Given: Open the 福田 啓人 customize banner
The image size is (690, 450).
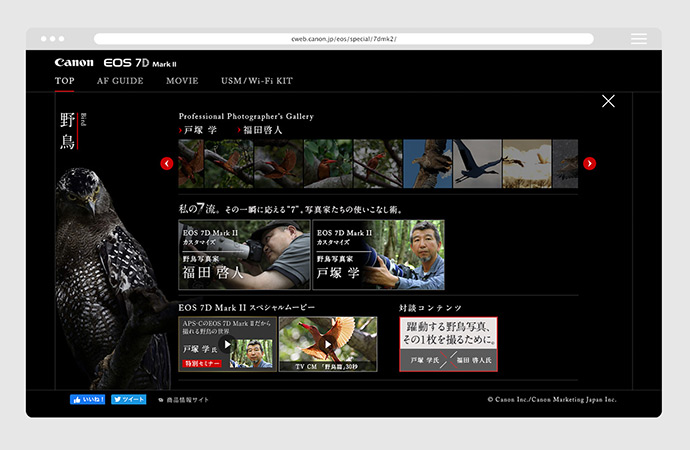Looking at the screenshot, I should coord(244,255).
